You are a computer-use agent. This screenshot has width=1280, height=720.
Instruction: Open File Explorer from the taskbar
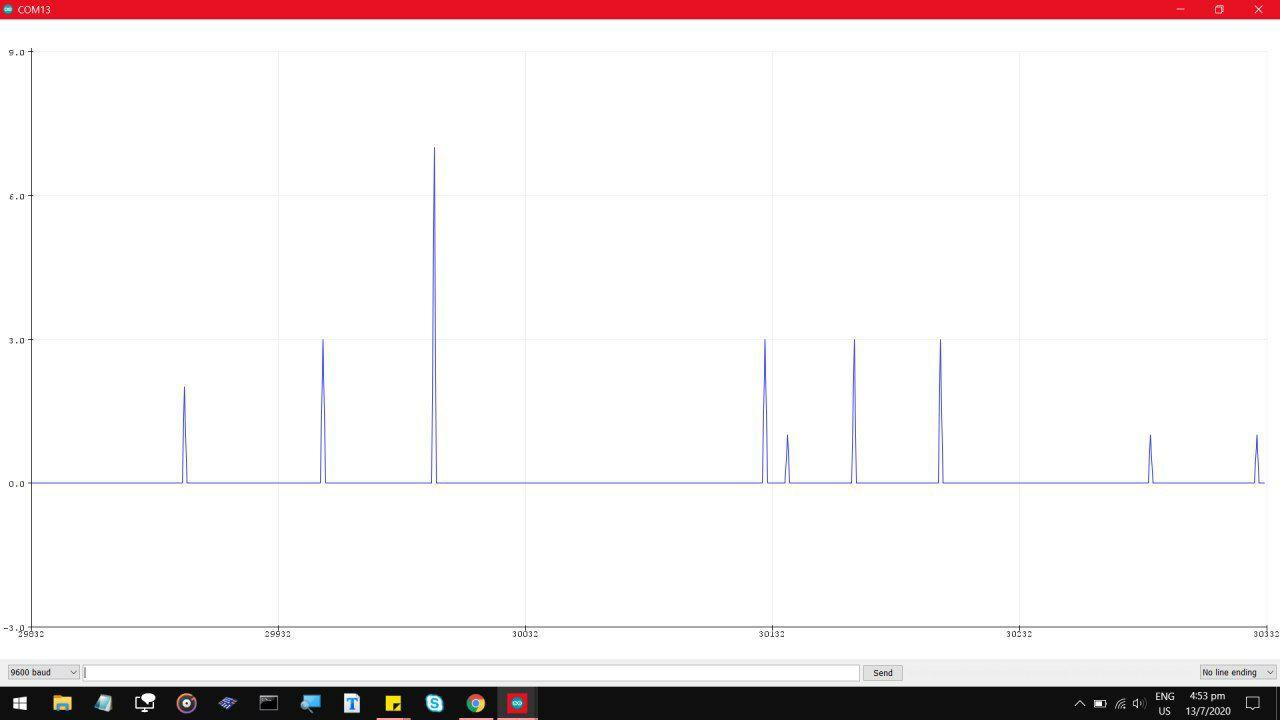click(x=62, y=703)
